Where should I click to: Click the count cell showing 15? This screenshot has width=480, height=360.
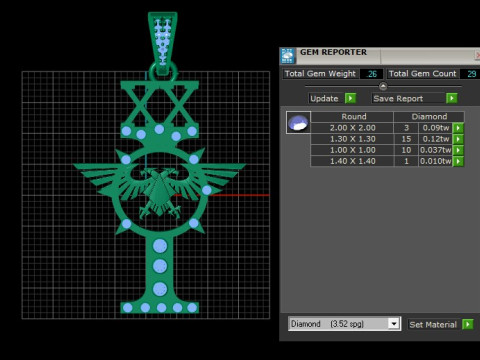[406, 139]
